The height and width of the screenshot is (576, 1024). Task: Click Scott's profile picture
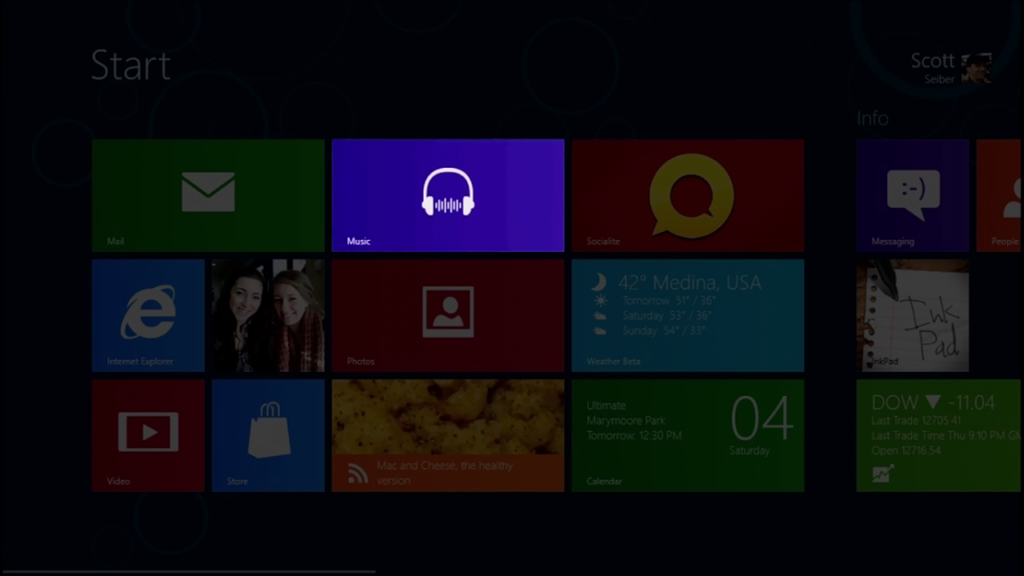(x=976, y=68)
